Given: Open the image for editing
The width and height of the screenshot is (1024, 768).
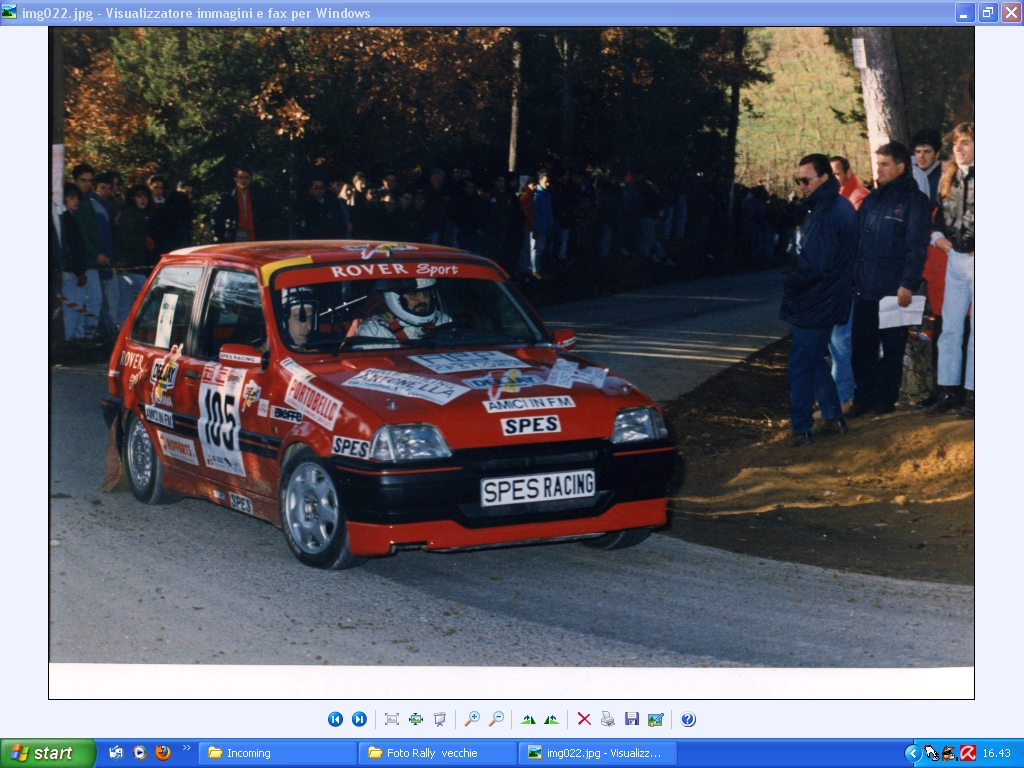Looking at the screenshot, I should [656, 719].
